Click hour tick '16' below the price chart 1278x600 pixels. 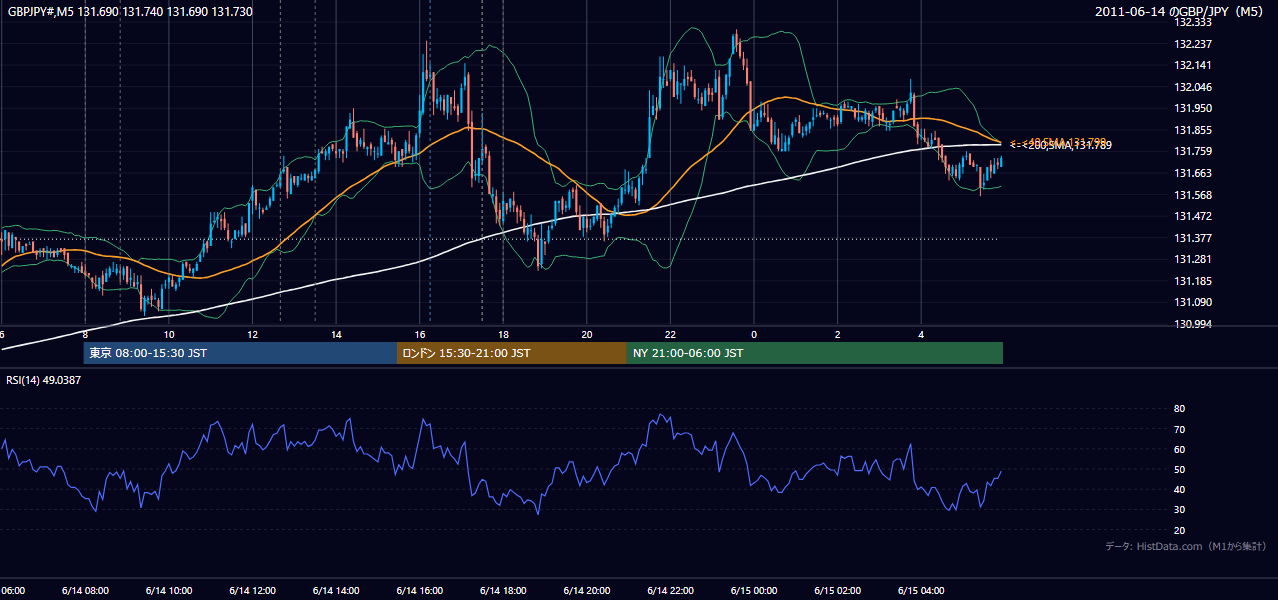tap(420, 335)
